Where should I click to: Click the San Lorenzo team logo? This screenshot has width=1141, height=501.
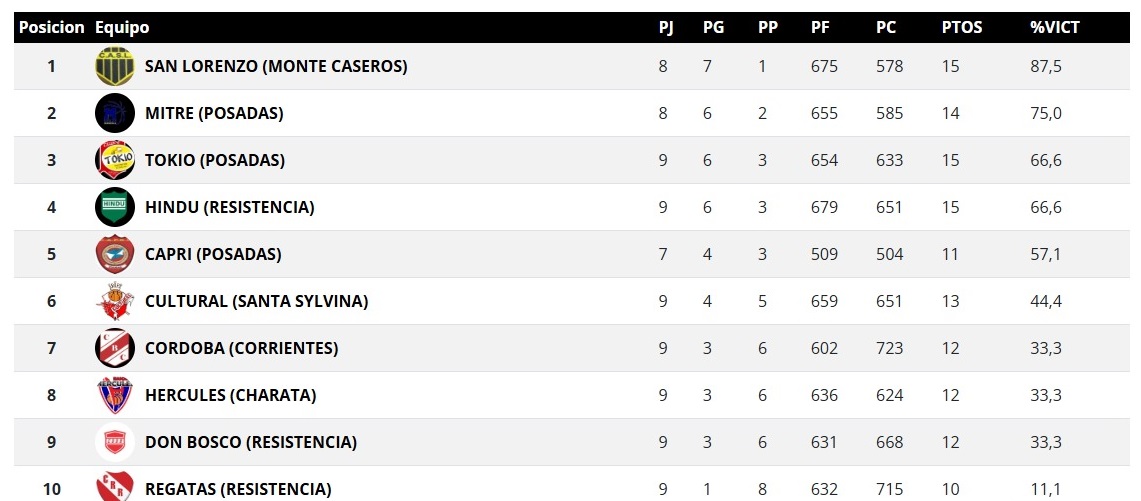tap(114, 67)
